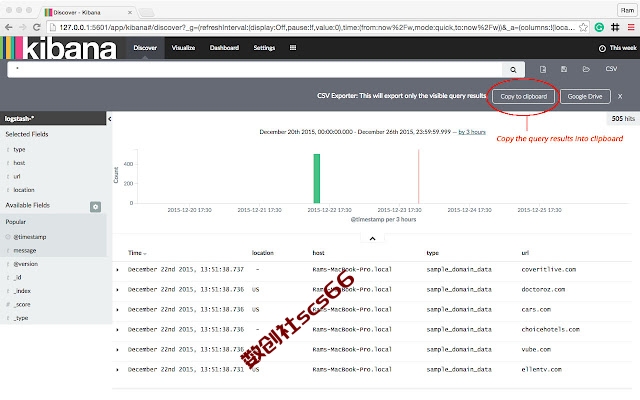Select the type field in Selected Fields
This screenshot has width=640, height=400.
pos(19,149)
